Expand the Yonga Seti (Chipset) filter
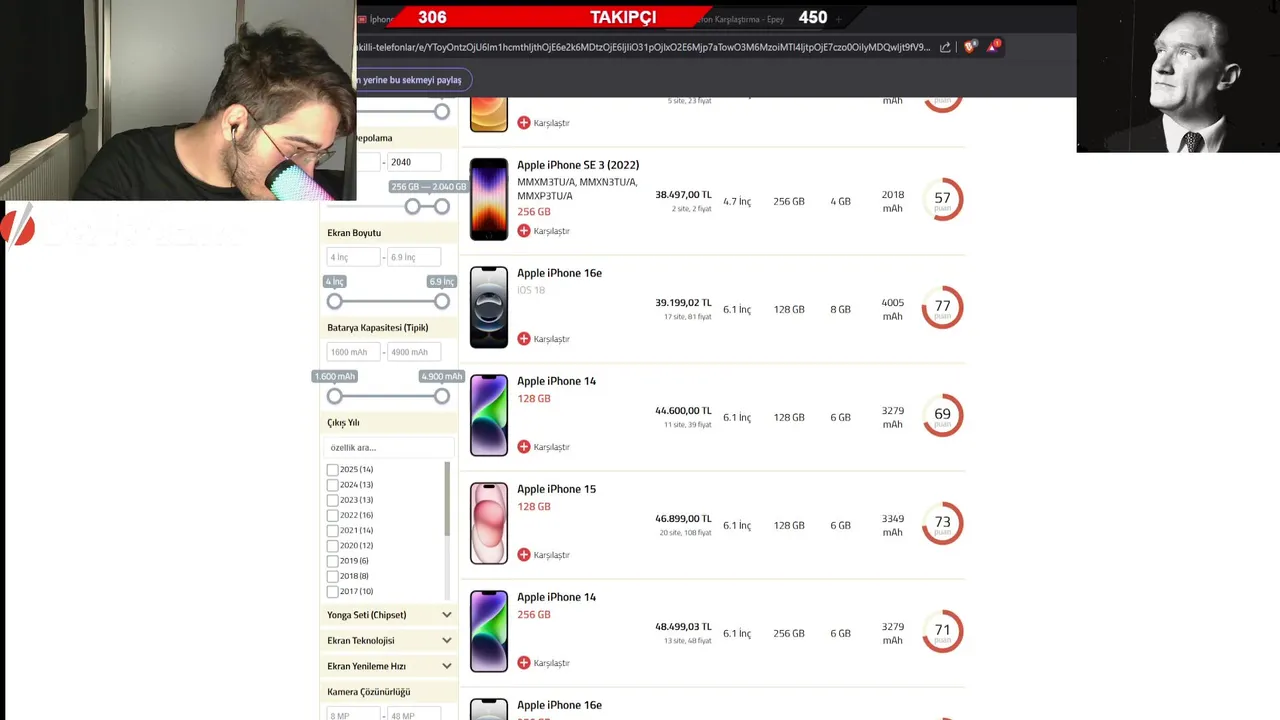Image resolution: width=1280 pixels, height=720 pixels. [x=389, y=615]
